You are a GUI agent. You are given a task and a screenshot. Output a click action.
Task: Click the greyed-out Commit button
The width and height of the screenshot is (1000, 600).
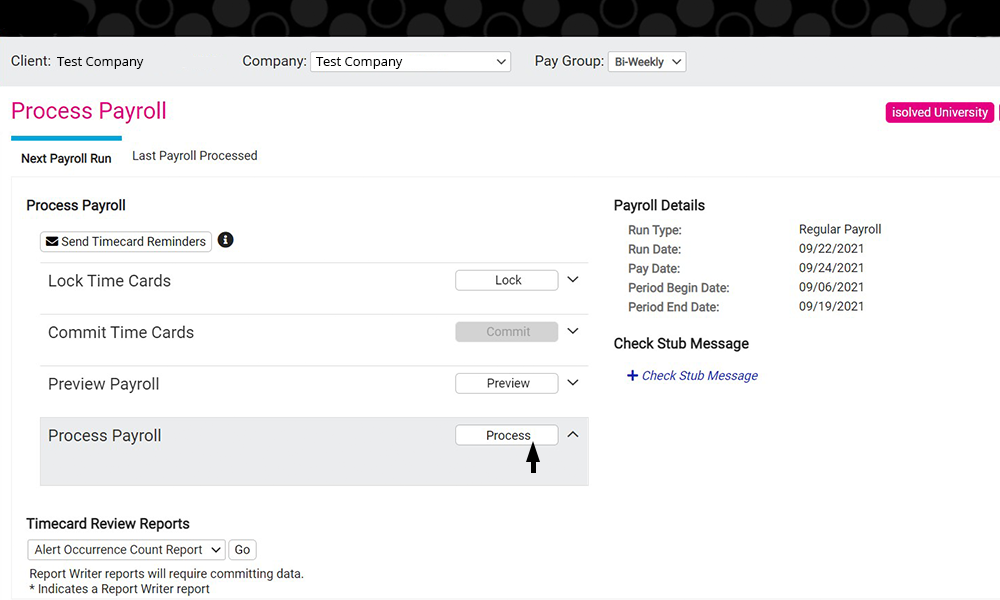pos(507,332)
